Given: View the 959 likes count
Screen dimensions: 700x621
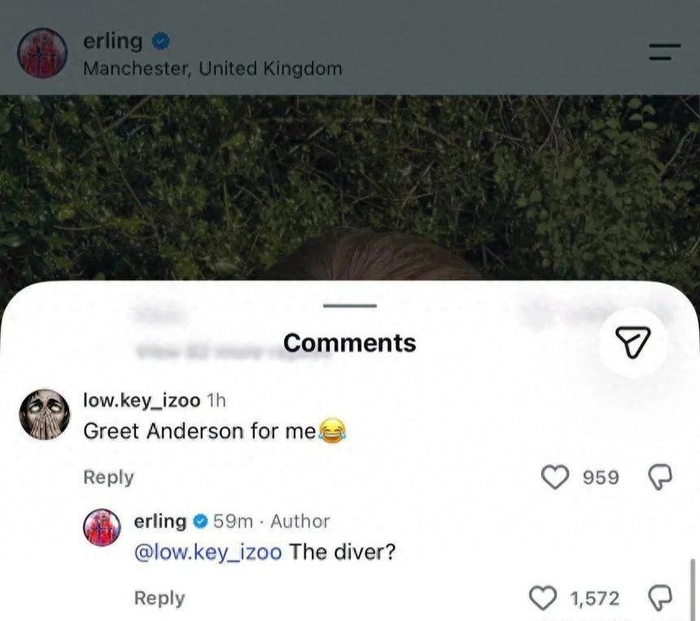Looking at the screenshot, I should 601,477.
